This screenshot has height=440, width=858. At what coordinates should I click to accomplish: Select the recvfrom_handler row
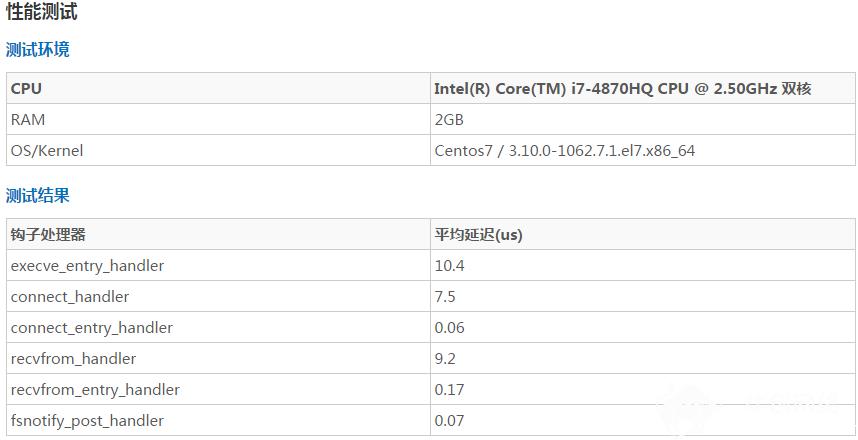coord(431,358)
